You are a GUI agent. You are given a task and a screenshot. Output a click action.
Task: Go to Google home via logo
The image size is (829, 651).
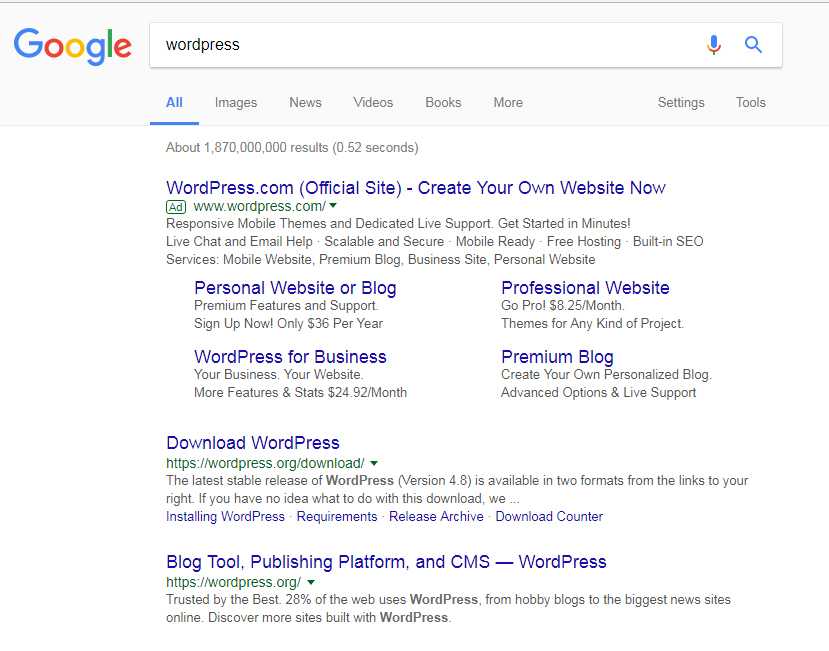coord(73,45)
